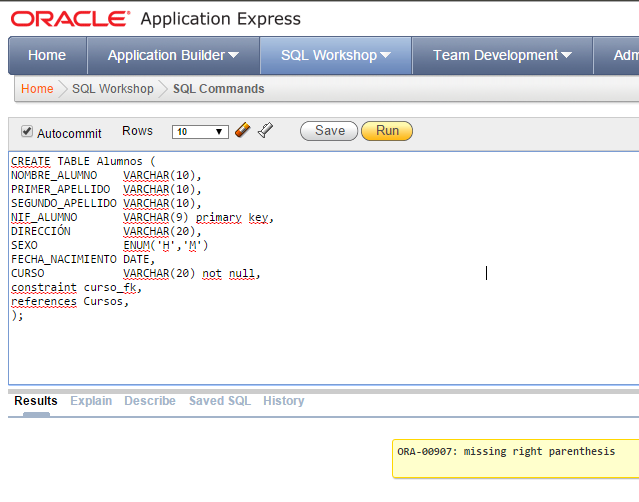Screen dimensions: 639x502
Task: Expand the Team Development menu arrow
Action: [566, 55]
